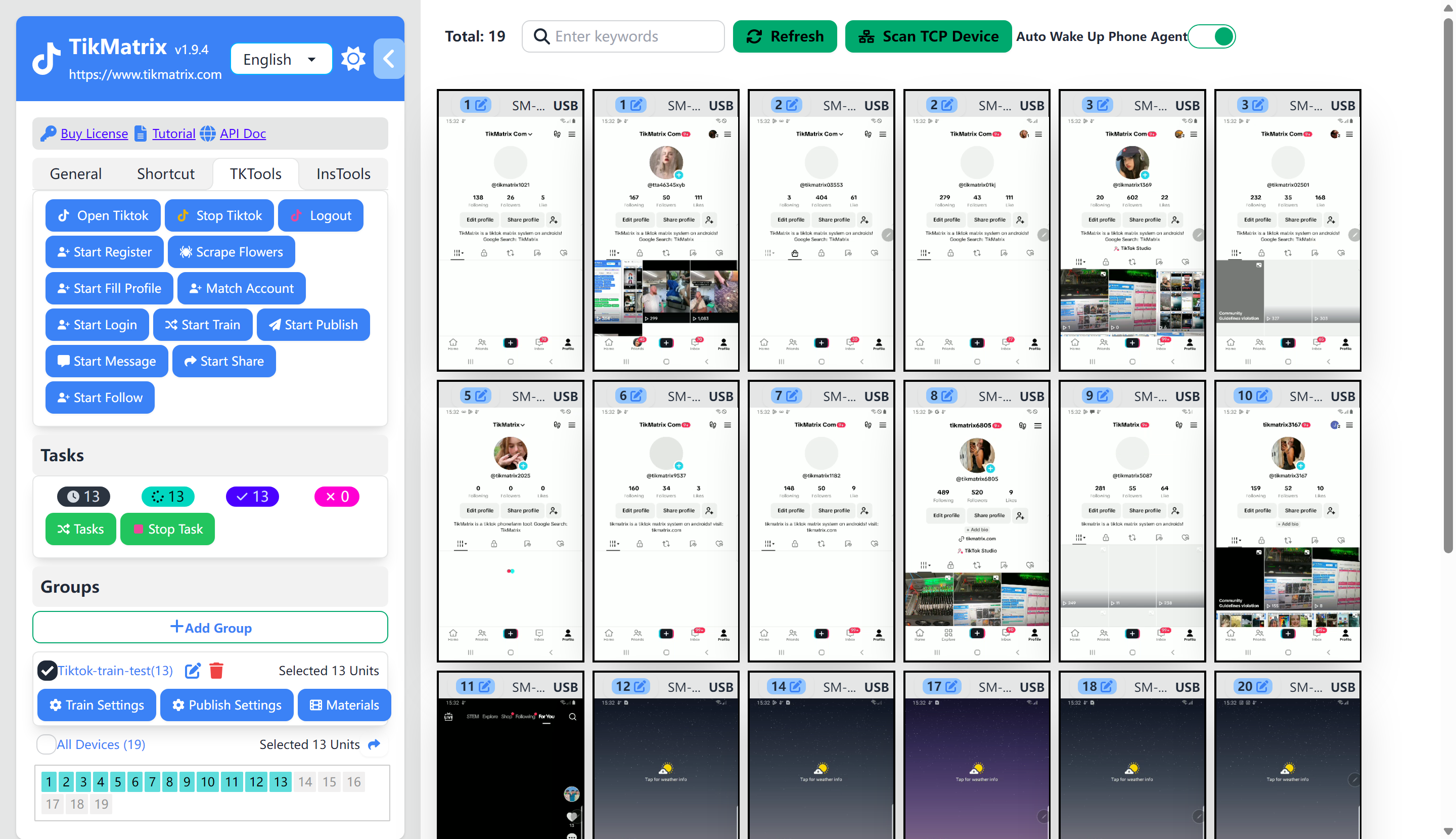Click the Start Train icon button
The image size is (1456, 839).
pyautogui.click(x=172, y=324)
